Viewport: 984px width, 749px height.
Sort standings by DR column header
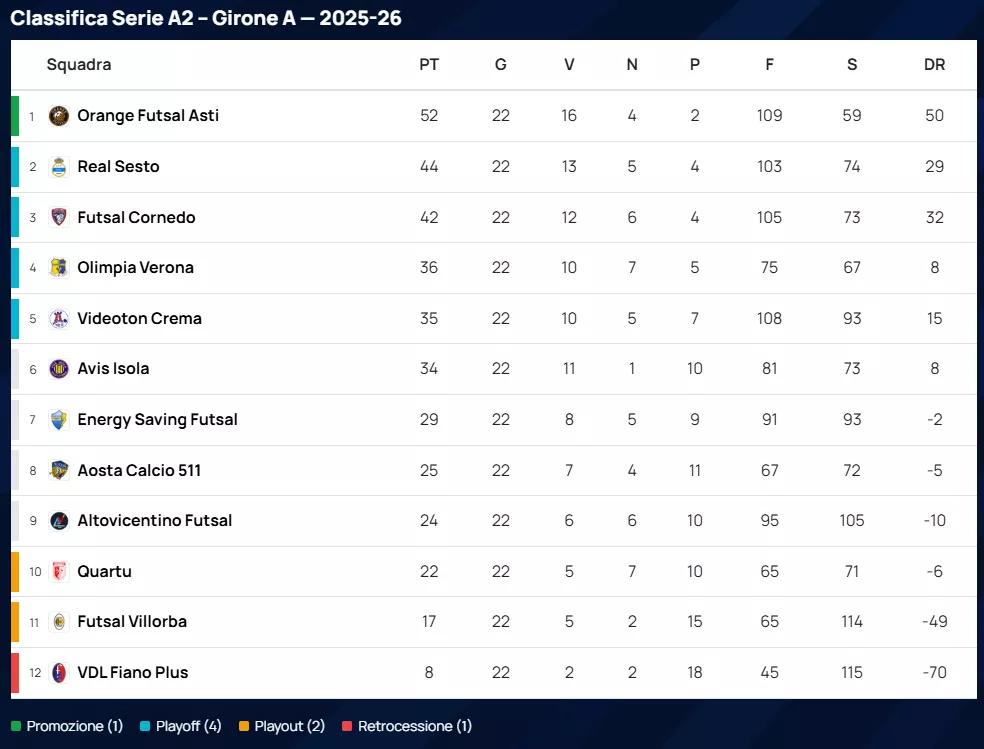point(934,65)
